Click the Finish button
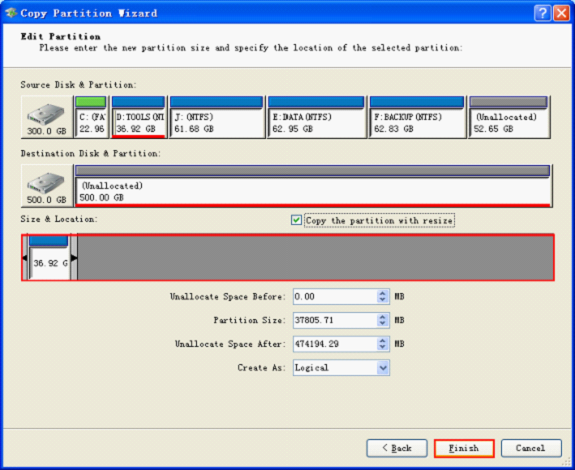The image size is (575, 470). coord(464,448)
